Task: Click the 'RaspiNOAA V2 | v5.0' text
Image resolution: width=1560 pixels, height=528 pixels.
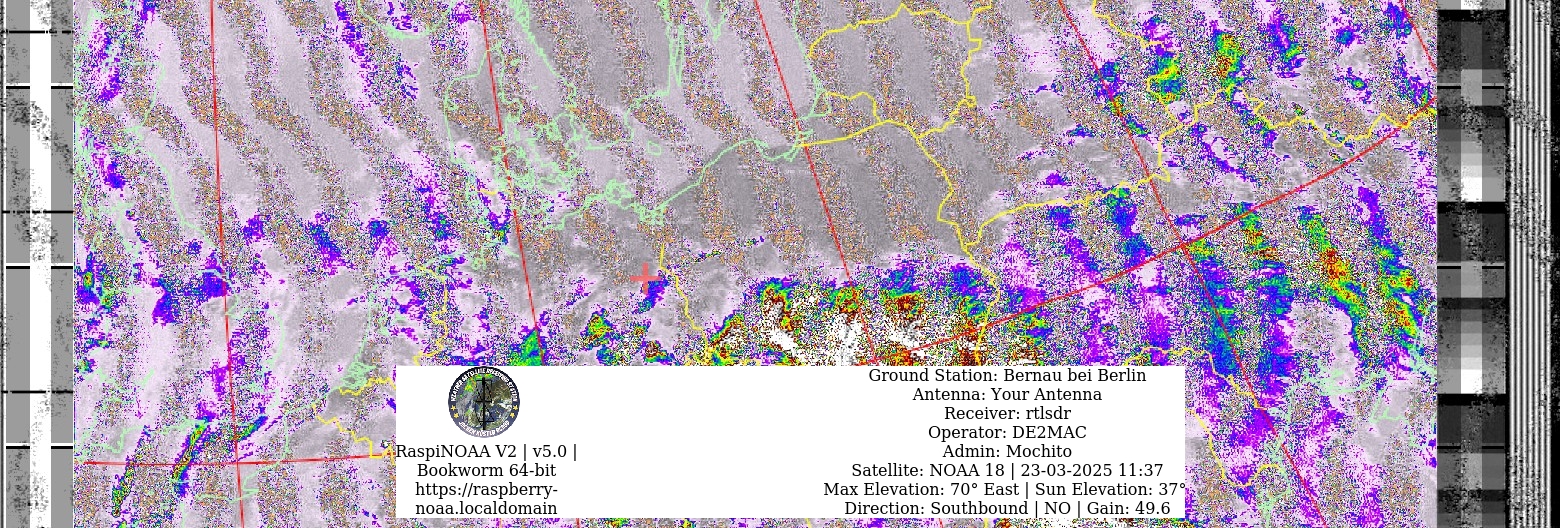Action: (486, 452)
